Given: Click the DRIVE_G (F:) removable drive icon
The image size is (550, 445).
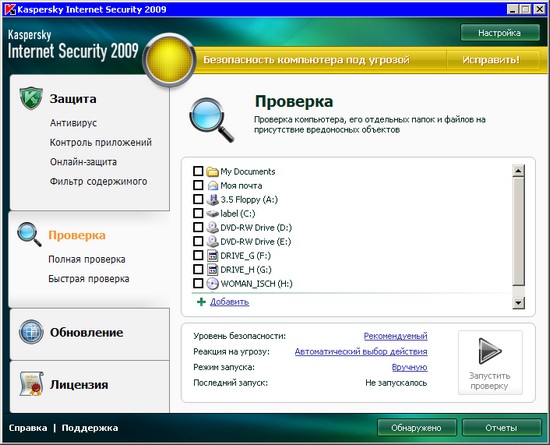Looking at the screenshot, I should point(212,256).
